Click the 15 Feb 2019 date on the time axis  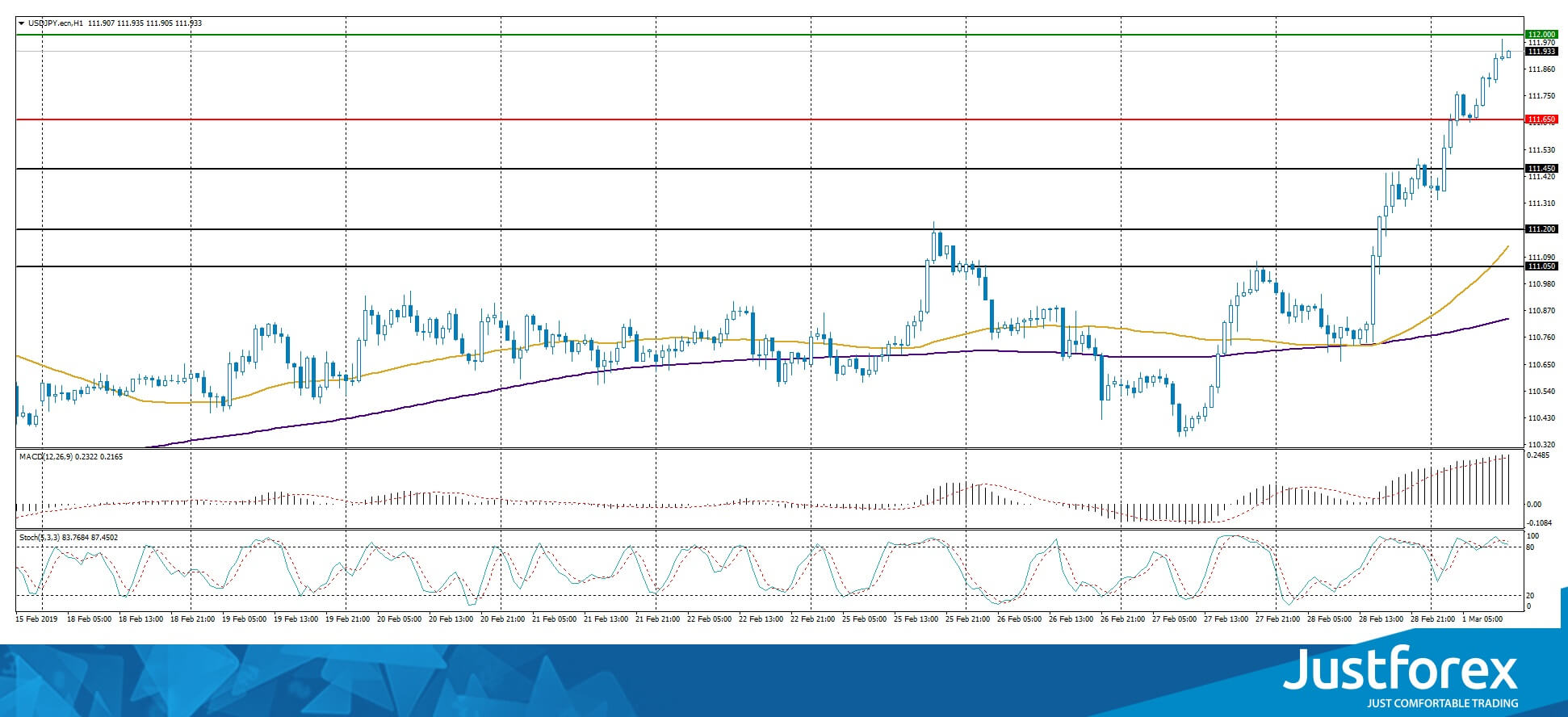click(37, 619)
